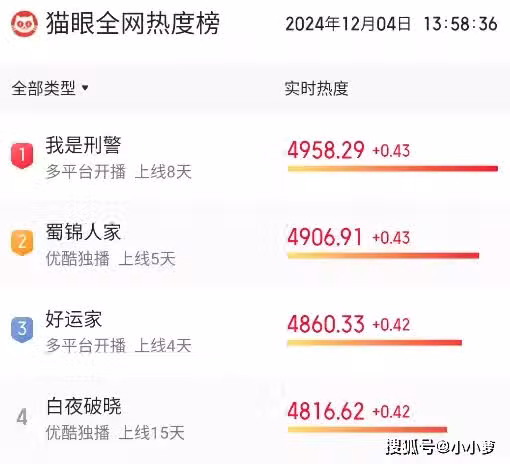Open the 我是刑警 show title
510x464 pixels.
pos(83,145)
